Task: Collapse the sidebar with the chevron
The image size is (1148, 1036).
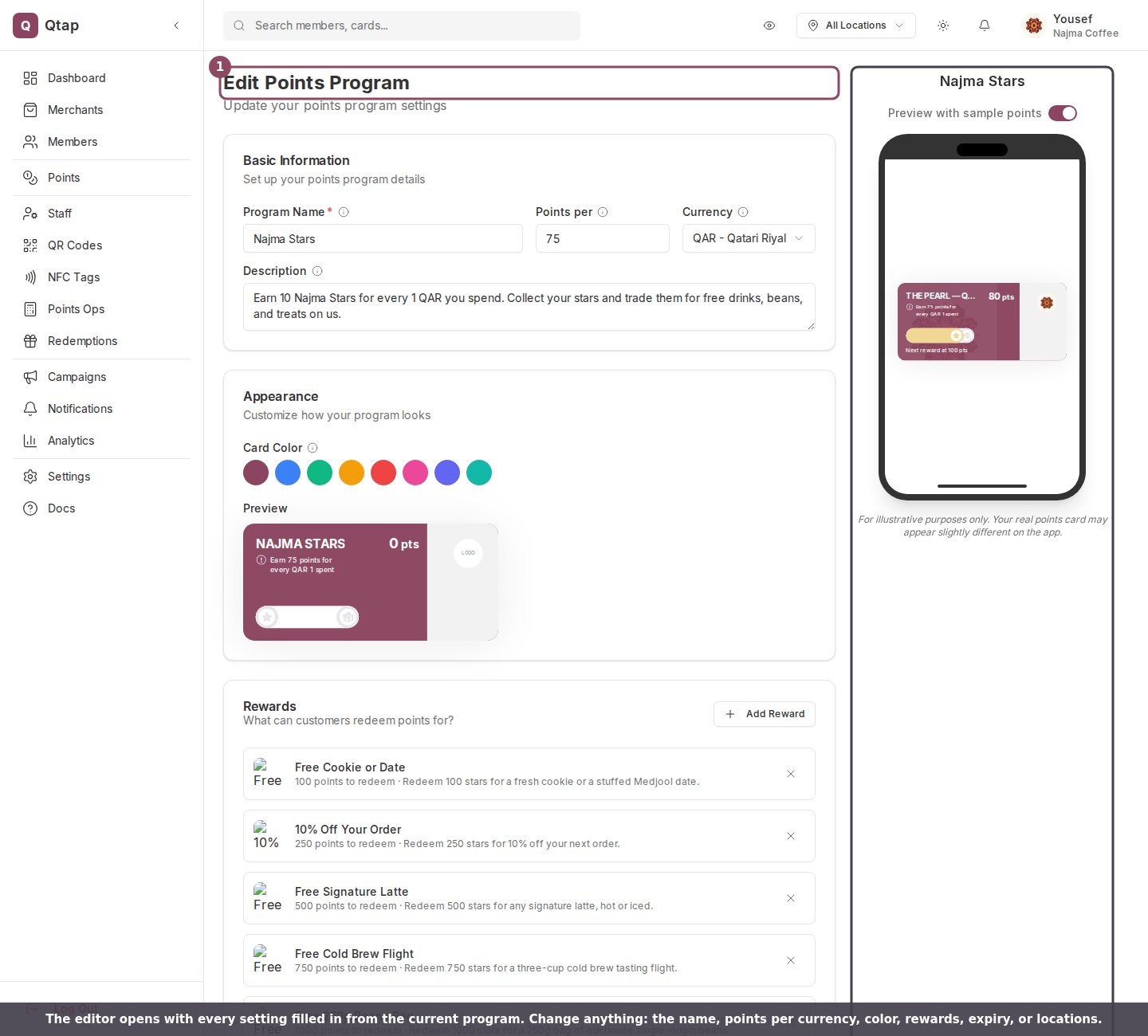Action: tap(176, 26)
